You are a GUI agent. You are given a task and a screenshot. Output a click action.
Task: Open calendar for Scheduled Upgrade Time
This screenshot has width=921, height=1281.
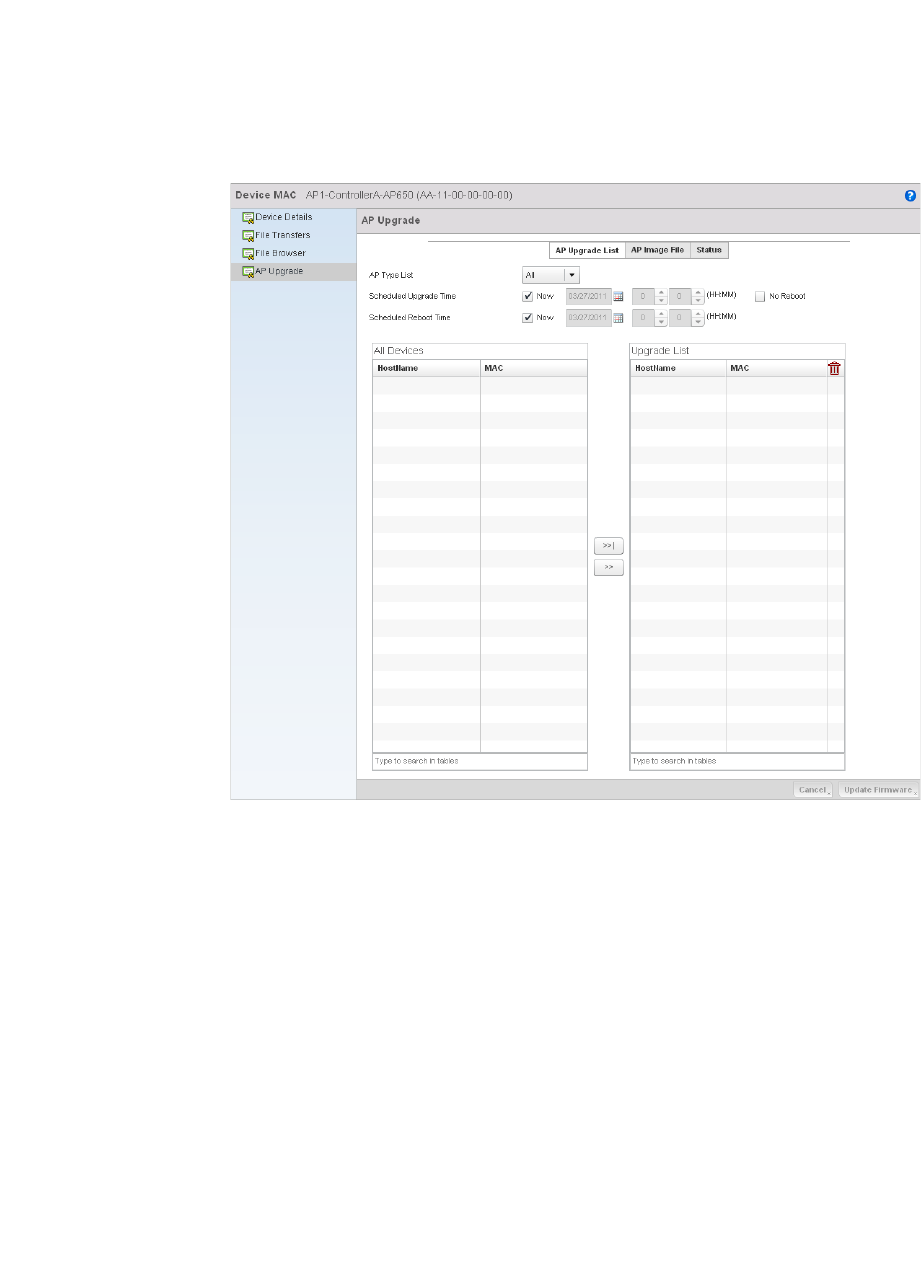pyautogui.click(x=618, y=297)
